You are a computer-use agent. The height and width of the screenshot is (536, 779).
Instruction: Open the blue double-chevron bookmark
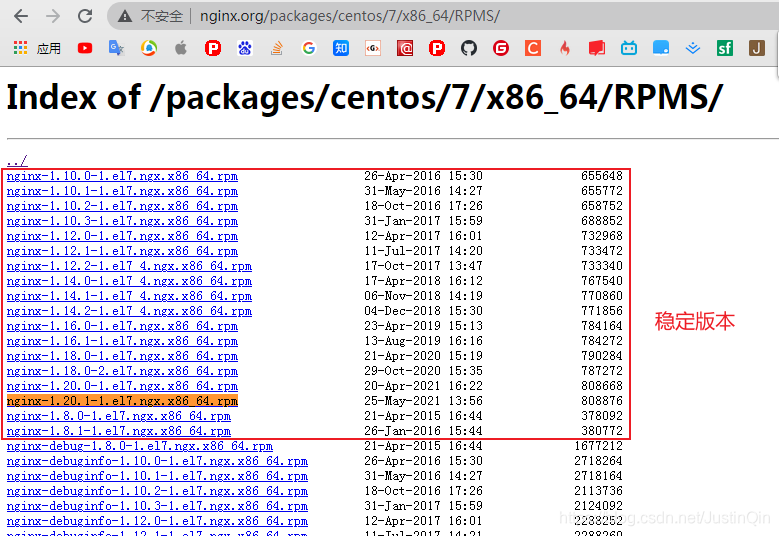[x=693, y=48]
